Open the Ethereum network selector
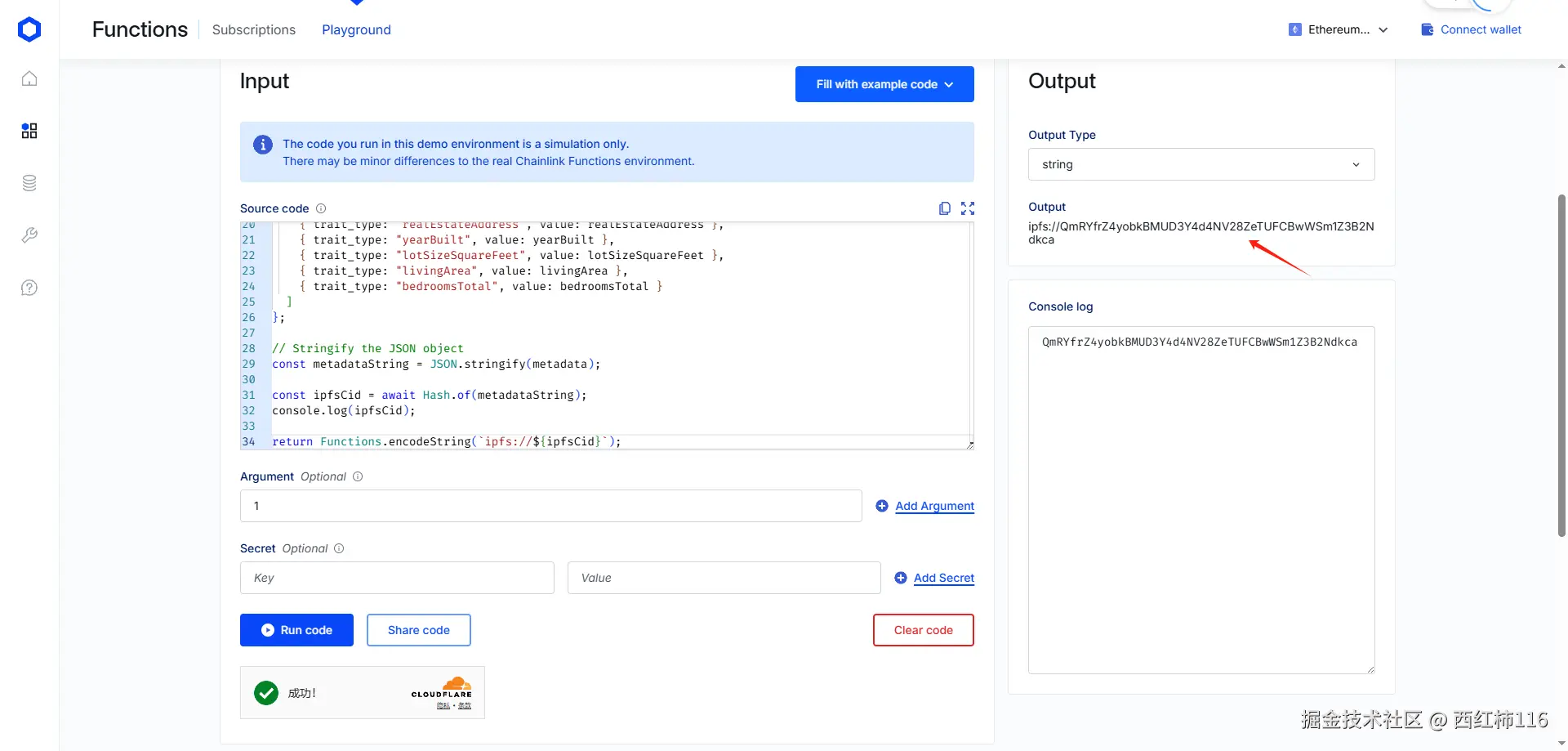 click(1339, 29)
